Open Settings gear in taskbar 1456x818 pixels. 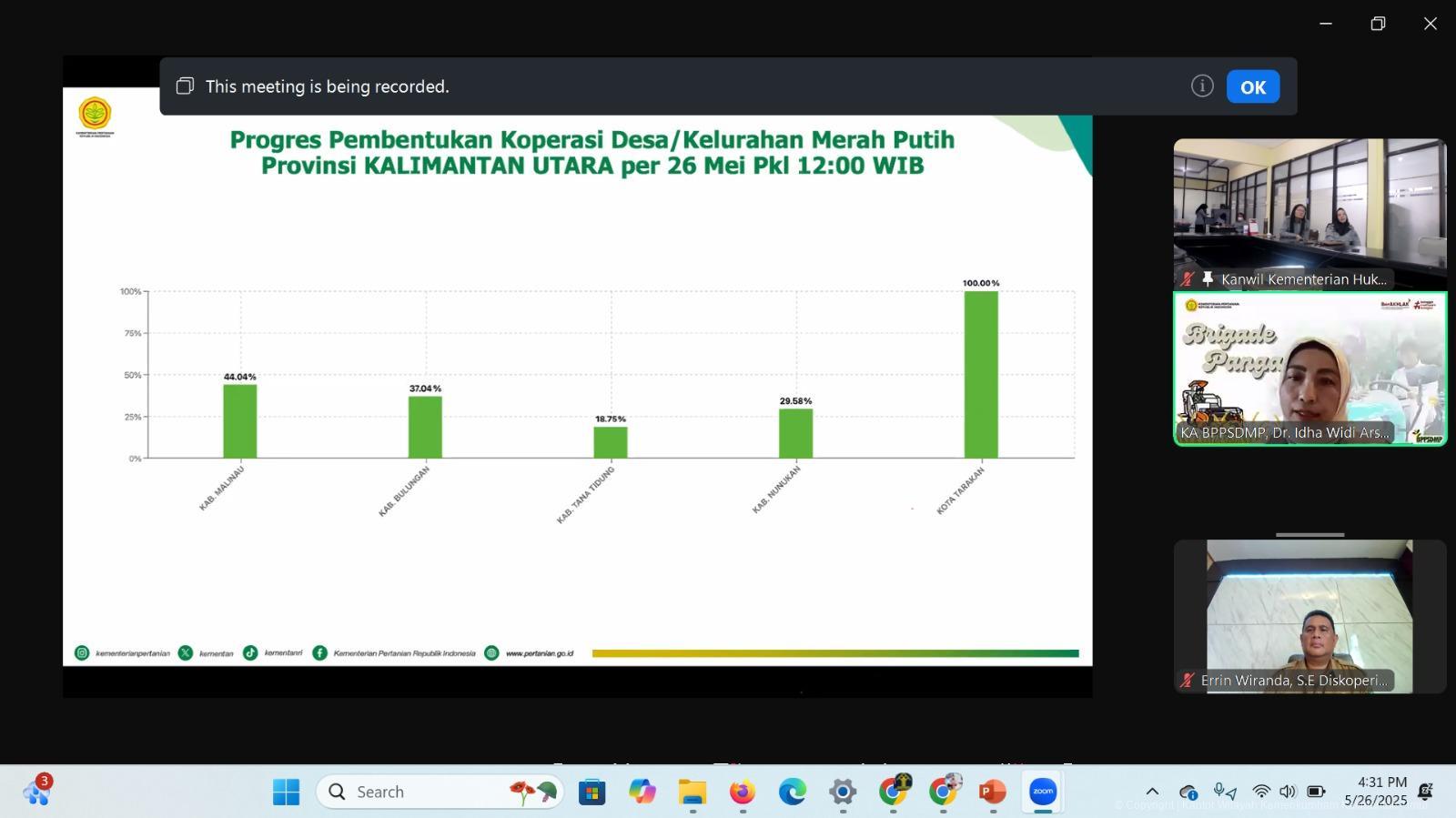pyautogui.click(x=842, y=792)
